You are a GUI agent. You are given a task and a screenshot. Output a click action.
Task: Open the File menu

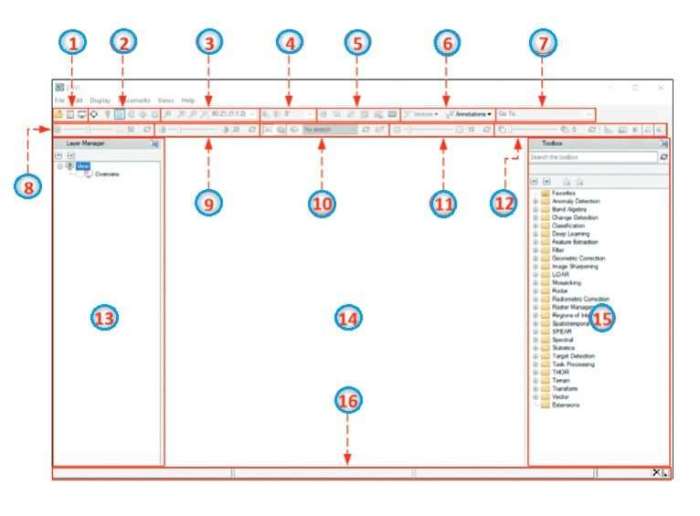point(59,100)
